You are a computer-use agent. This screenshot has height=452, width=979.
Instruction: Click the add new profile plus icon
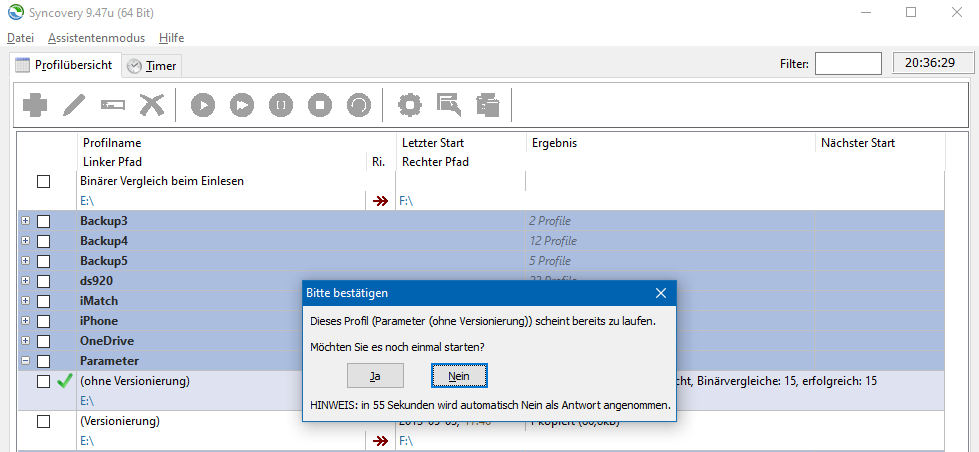[35, 104]
